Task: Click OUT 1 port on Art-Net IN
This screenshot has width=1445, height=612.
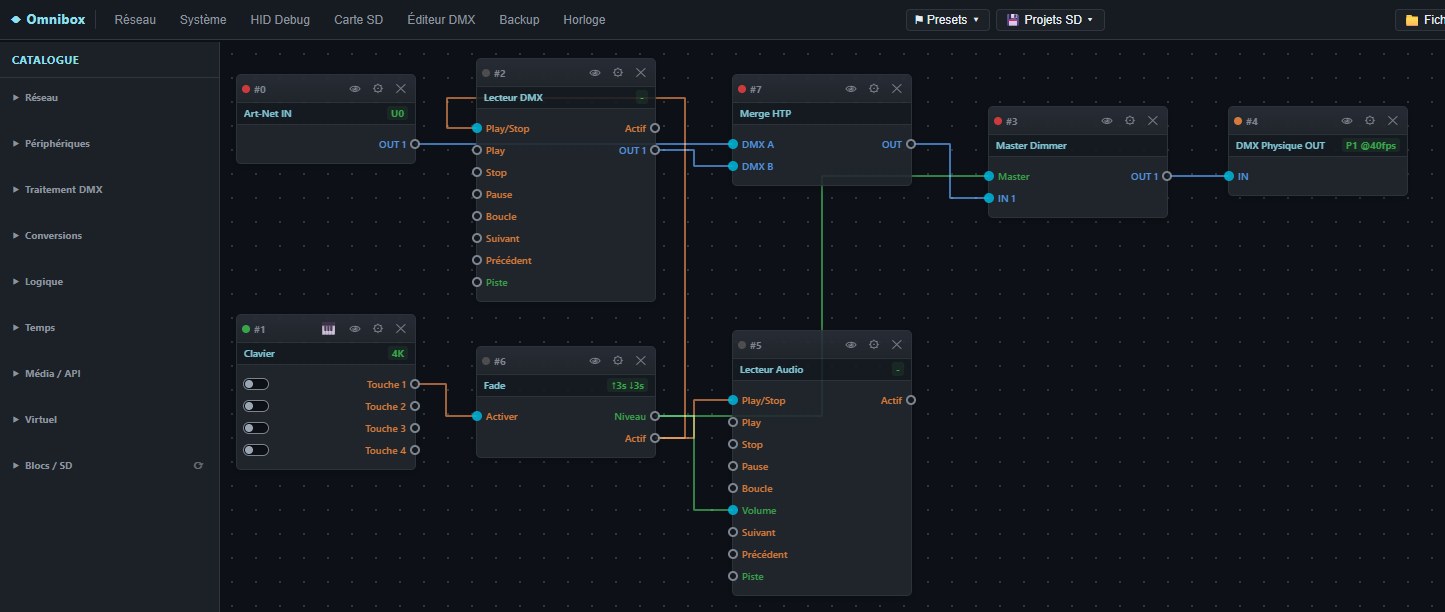Action: [414, 145]
